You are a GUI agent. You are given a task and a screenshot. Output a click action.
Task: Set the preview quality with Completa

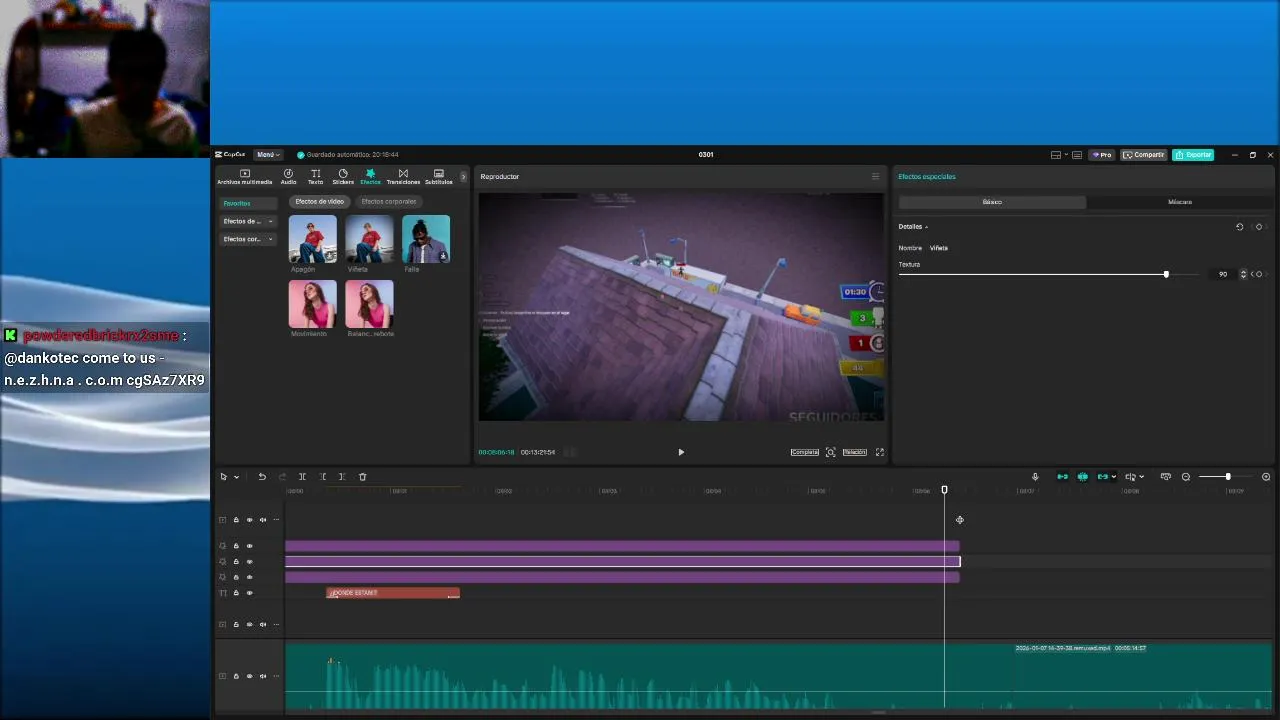tap(805, 452)
